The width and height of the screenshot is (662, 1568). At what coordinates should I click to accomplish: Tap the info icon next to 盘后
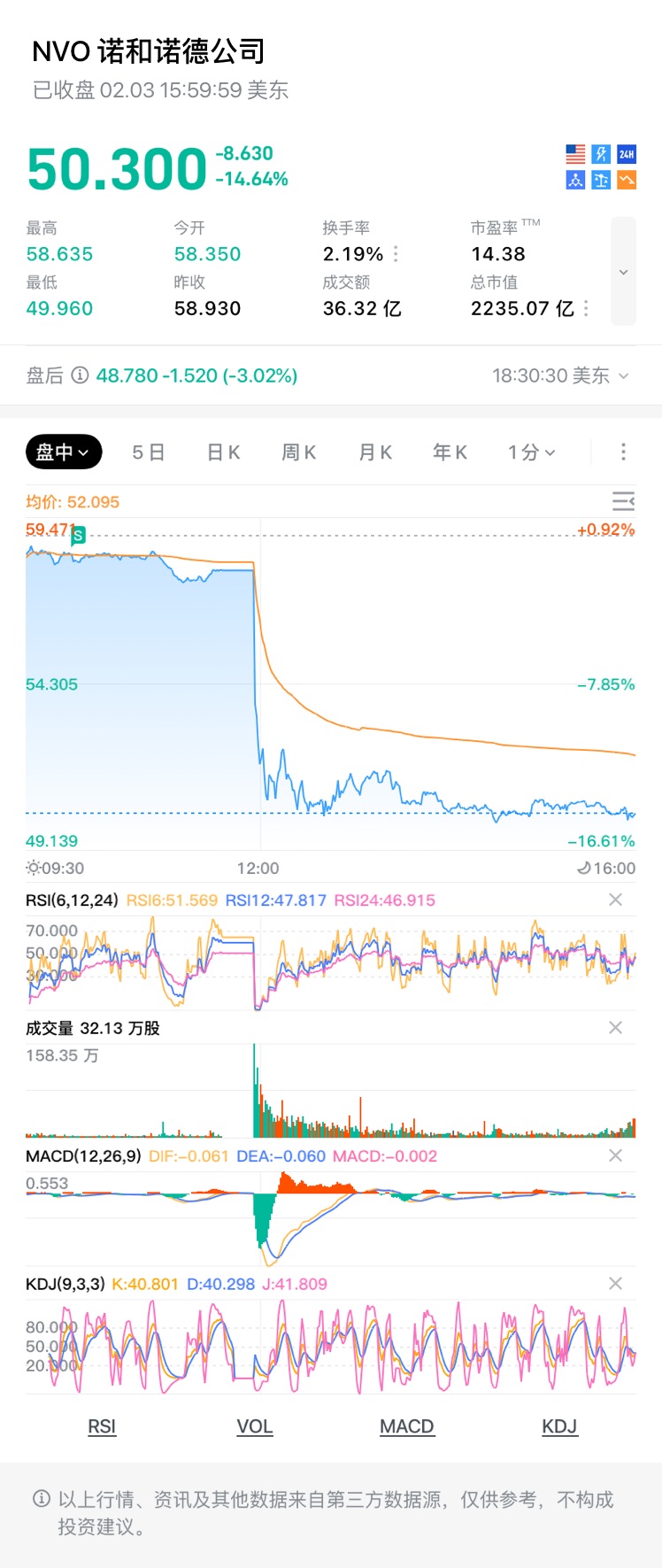(x=80, y=375)
